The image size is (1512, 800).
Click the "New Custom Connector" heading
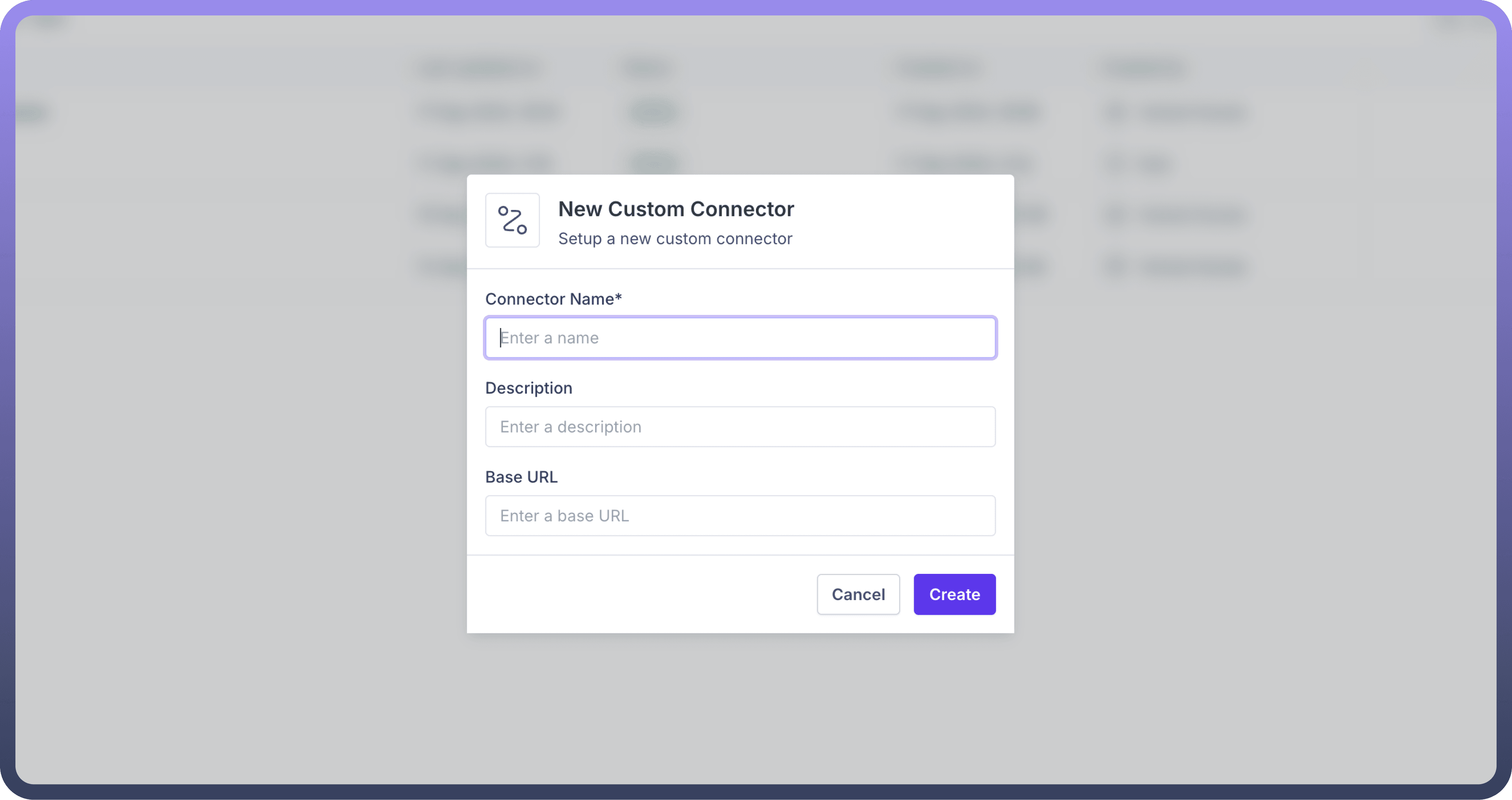(x=676, y=209)
